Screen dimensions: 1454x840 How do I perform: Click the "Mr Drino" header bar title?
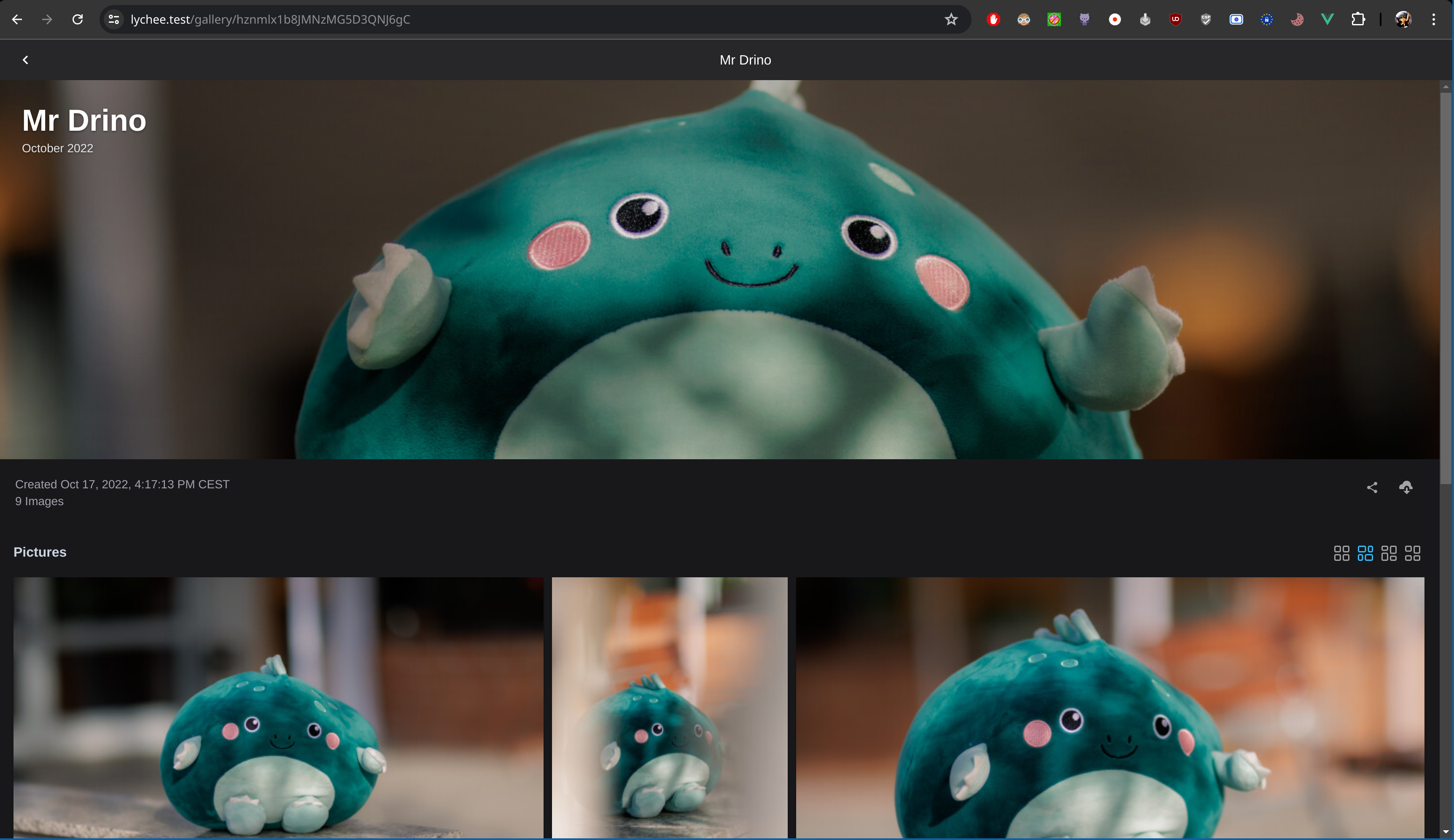pos(745,60)
